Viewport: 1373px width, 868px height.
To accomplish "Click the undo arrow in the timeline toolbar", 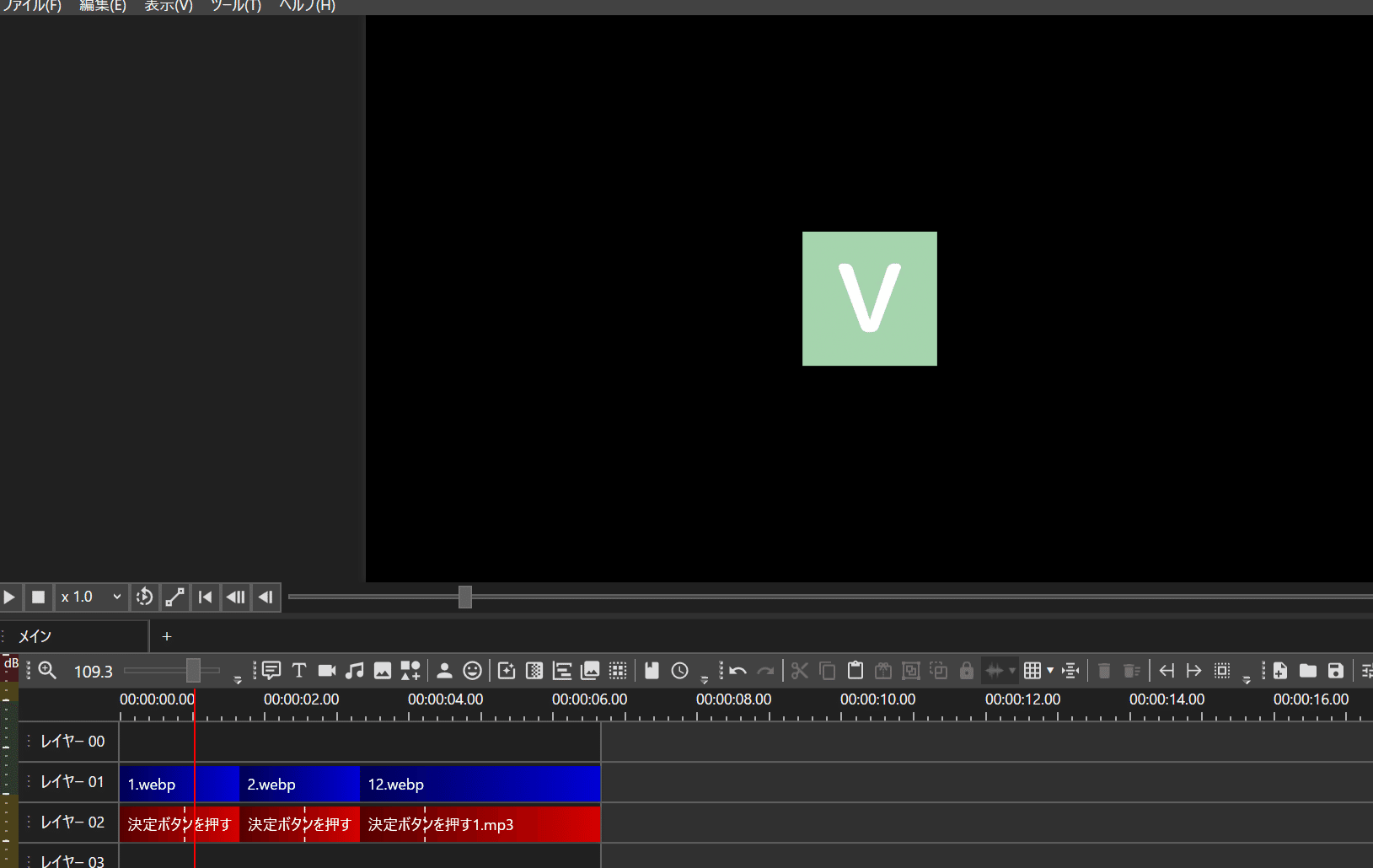I will click(738, 671).
